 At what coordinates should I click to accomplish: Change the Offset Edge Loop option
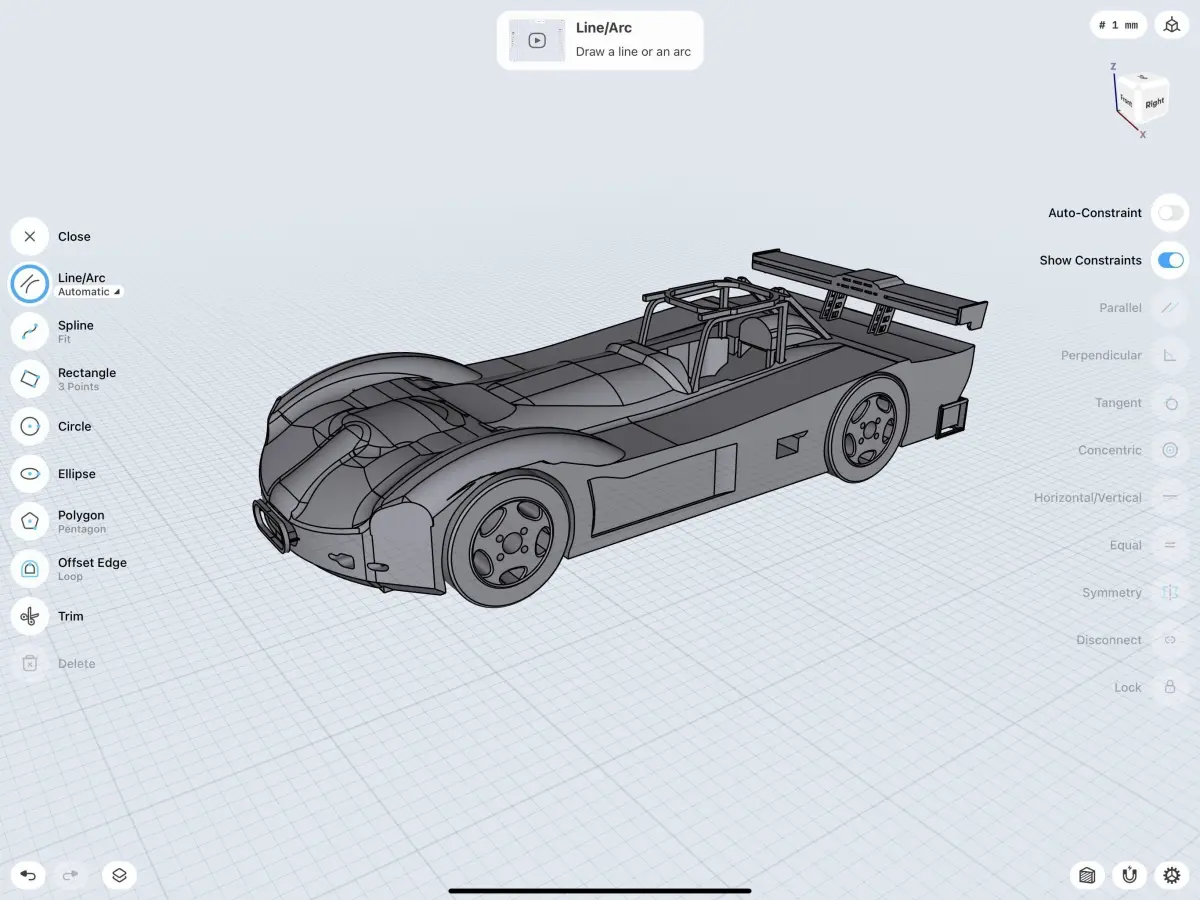pyautogui.click(x=70, y=577)
